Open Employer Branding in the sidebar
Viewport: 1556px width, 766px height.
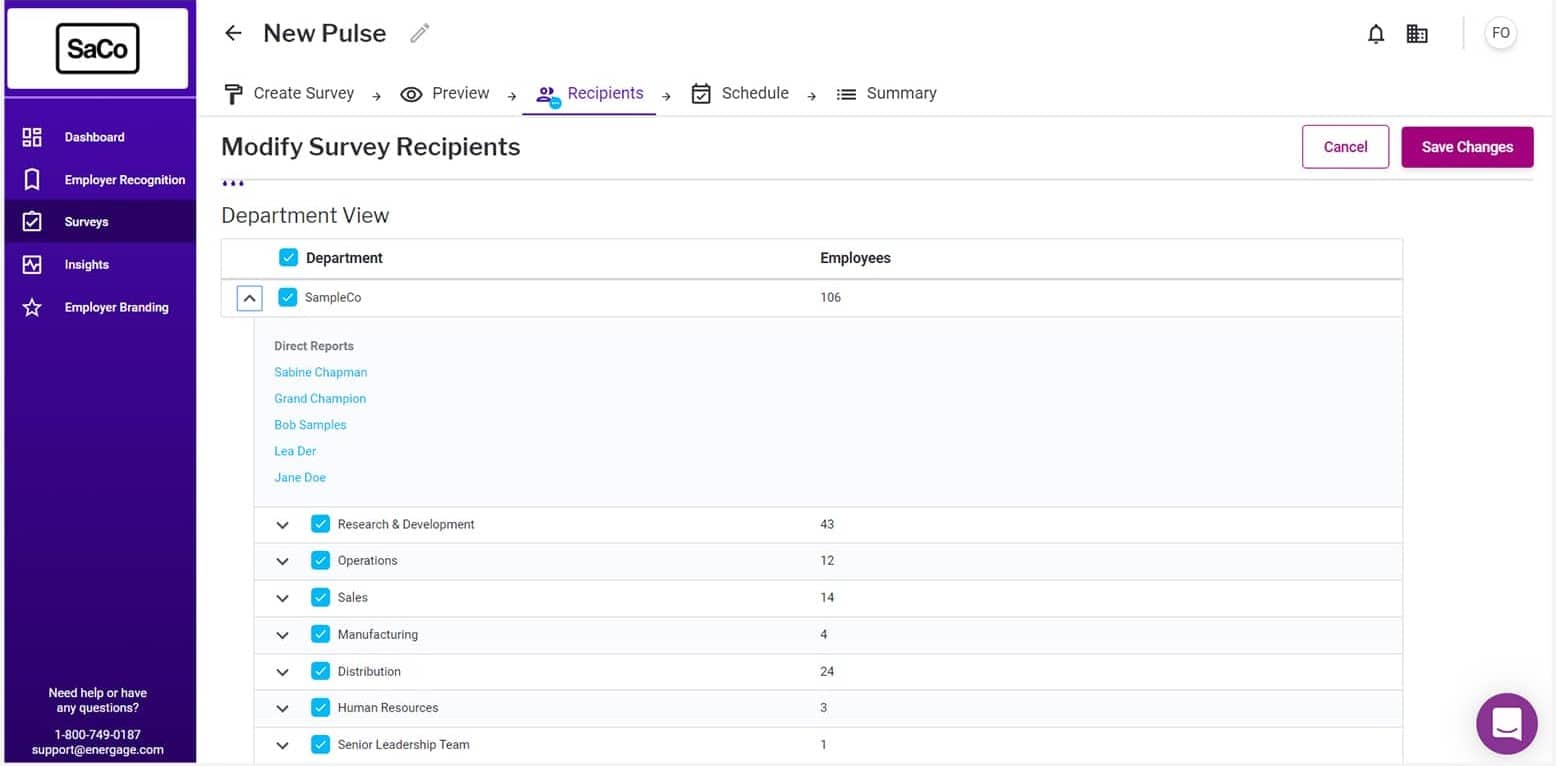(x=100, y=308)
